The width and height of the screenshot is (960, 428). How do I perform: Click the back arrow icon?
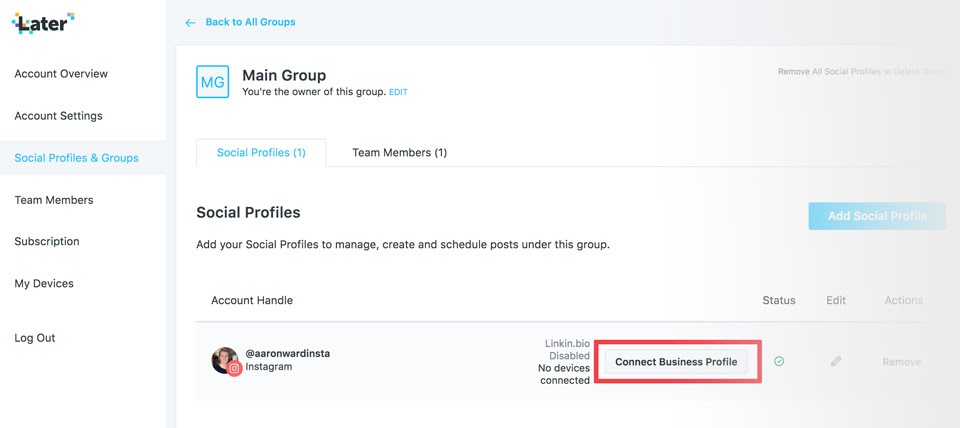pyautogui.click(x=190, y=23)
